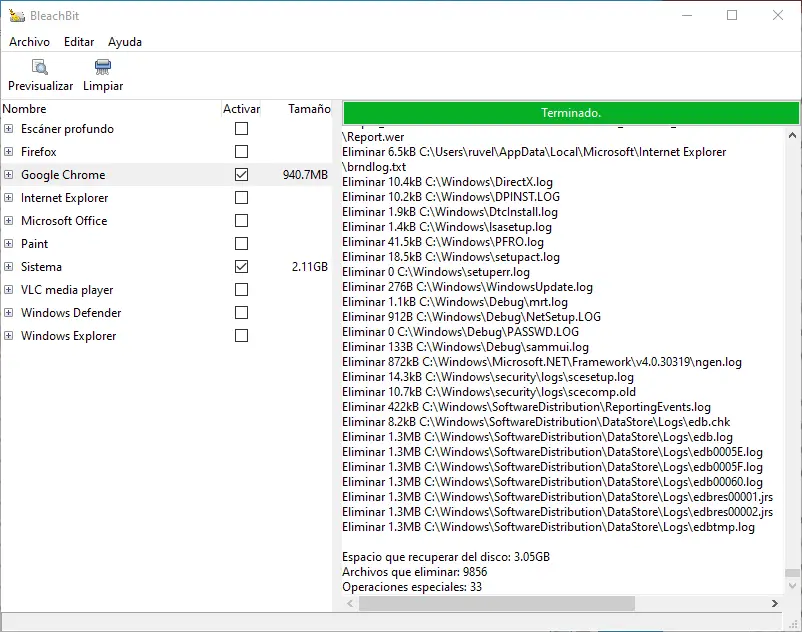
Task: Enable the Windows Explorer checkbox
Action: (x=241, y=335)
